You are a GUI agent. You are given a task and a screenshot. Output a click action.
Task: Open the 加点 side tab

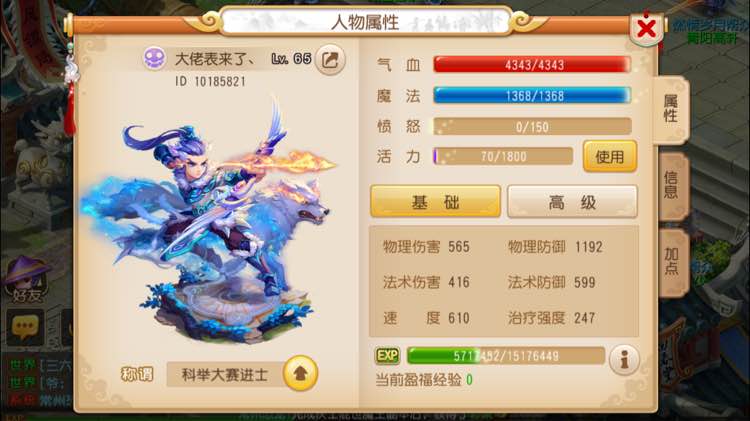point(672,262)
